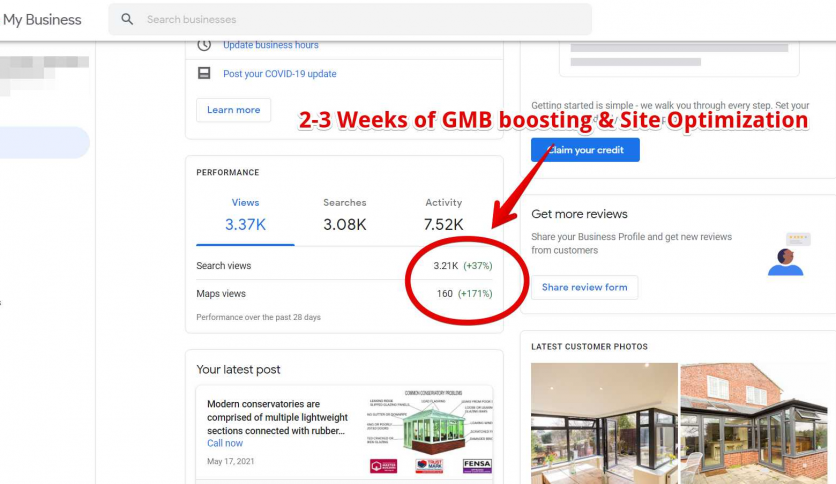Viewport: 836px width, 484px height.
Task: Click the Modern conservatories post text
Action: pos(277,417)
